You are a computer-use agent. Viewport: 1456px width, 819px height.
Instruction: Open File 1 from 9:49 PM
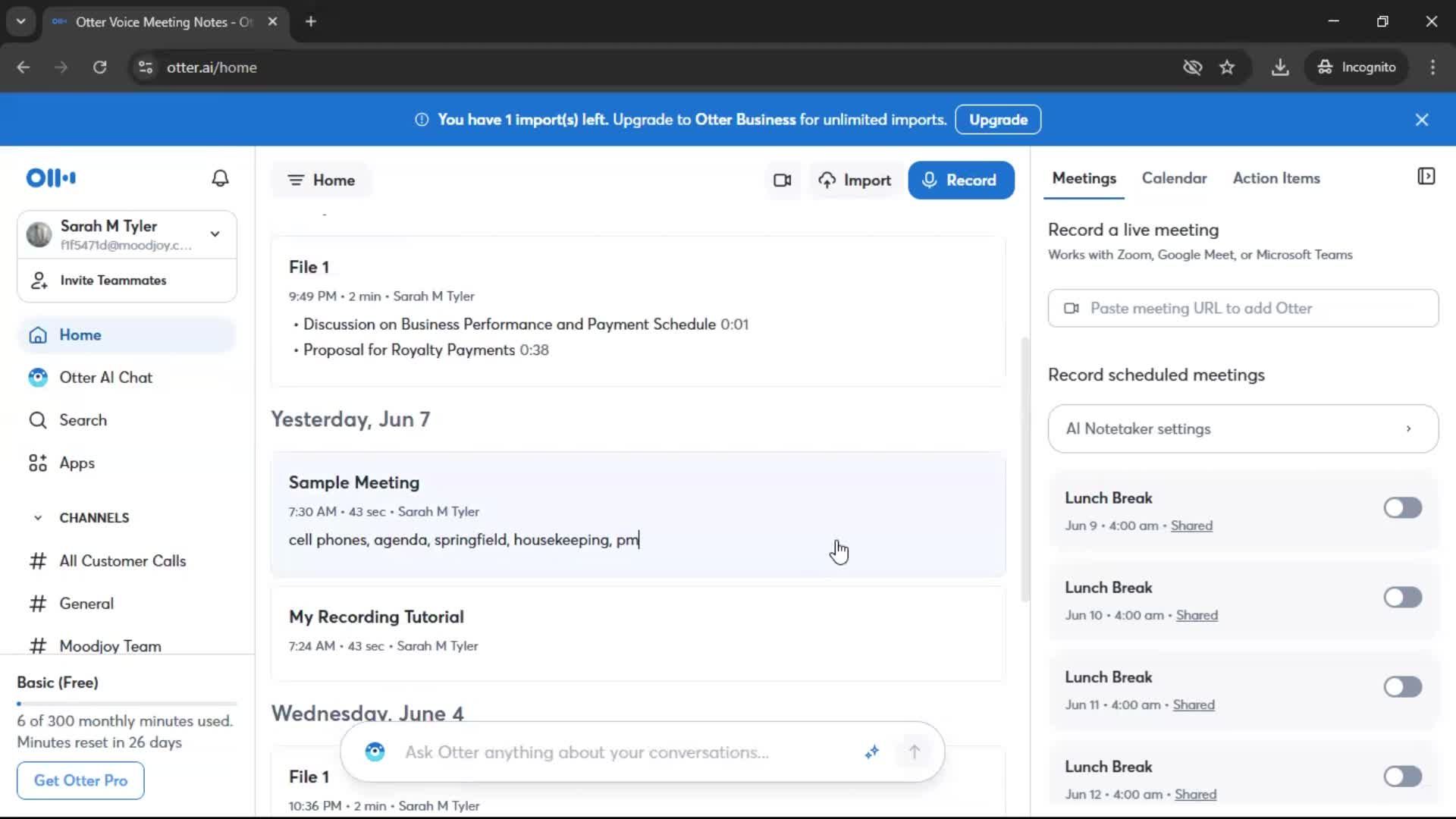coord(638,311)
